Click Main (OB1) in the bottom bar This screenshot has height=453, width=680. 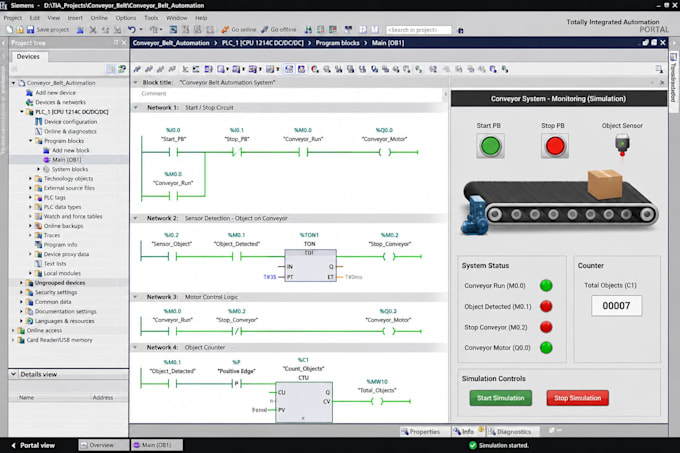(x=157, y=445)
